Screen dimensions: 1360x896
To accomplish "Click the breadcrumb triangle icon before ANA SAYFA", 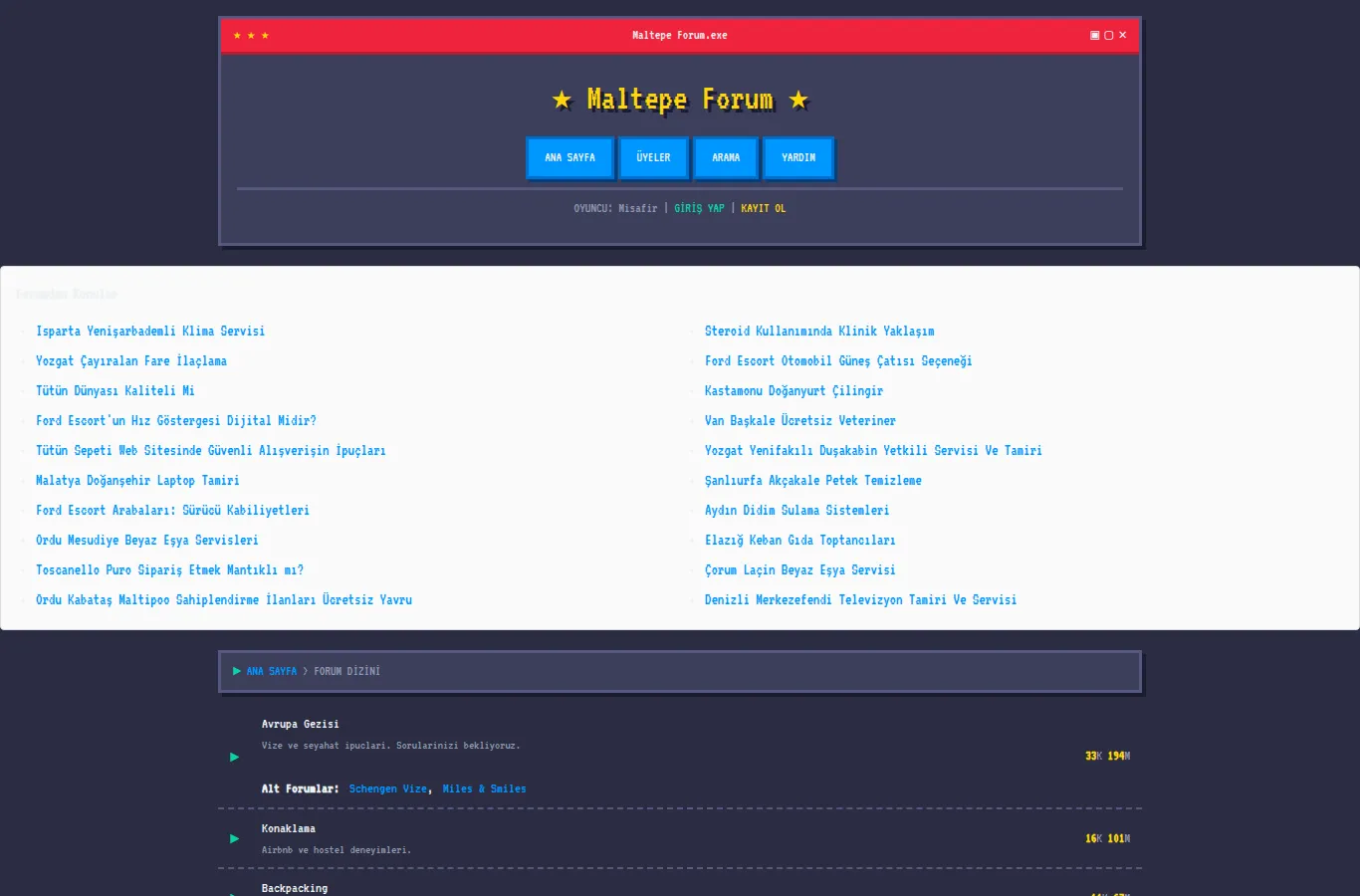I will tap(237, 671).
